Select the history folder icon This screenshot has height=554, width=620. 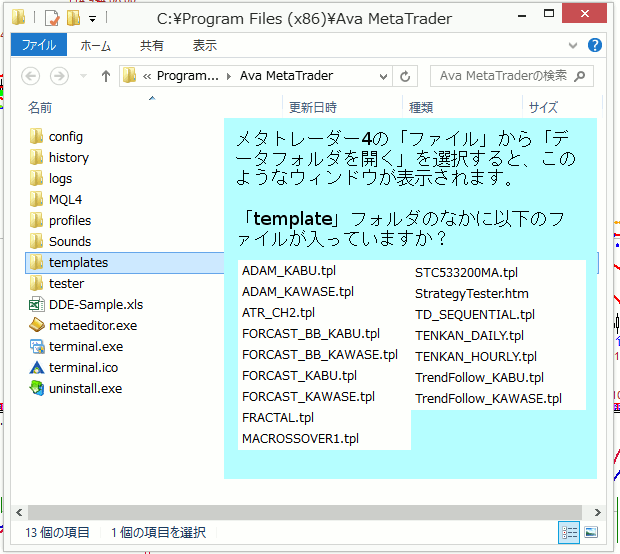click(36, 157)
